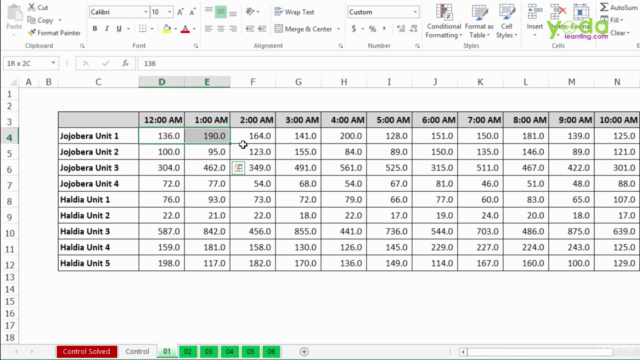640x360 pixels.
Task: Decrease font size with the small A
Action: click(x=192, y=12)
